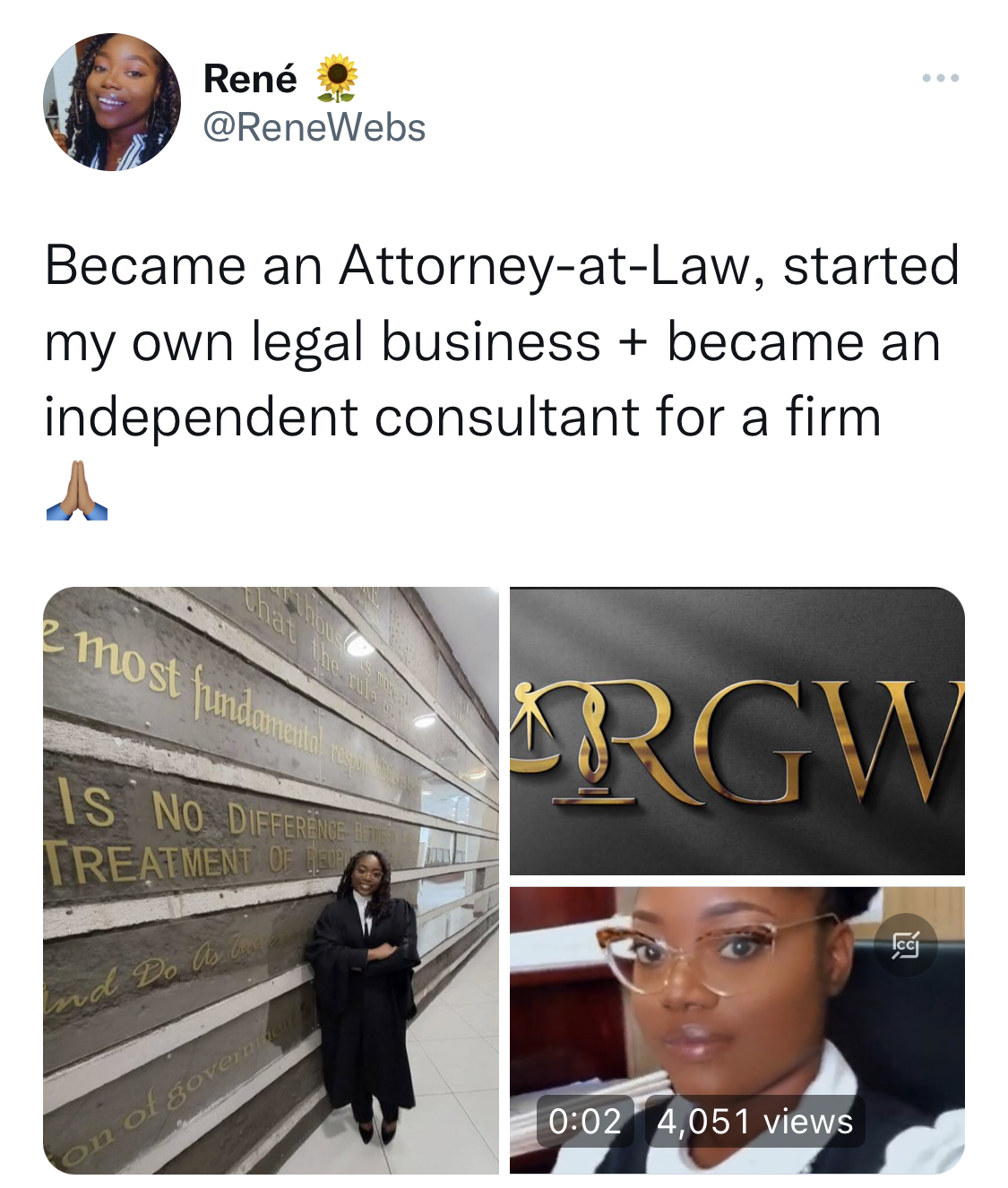The image size is (1008, 1188).
Task: Tap the 'Treatment of' engraved text in photo
Action: (170, 862)
